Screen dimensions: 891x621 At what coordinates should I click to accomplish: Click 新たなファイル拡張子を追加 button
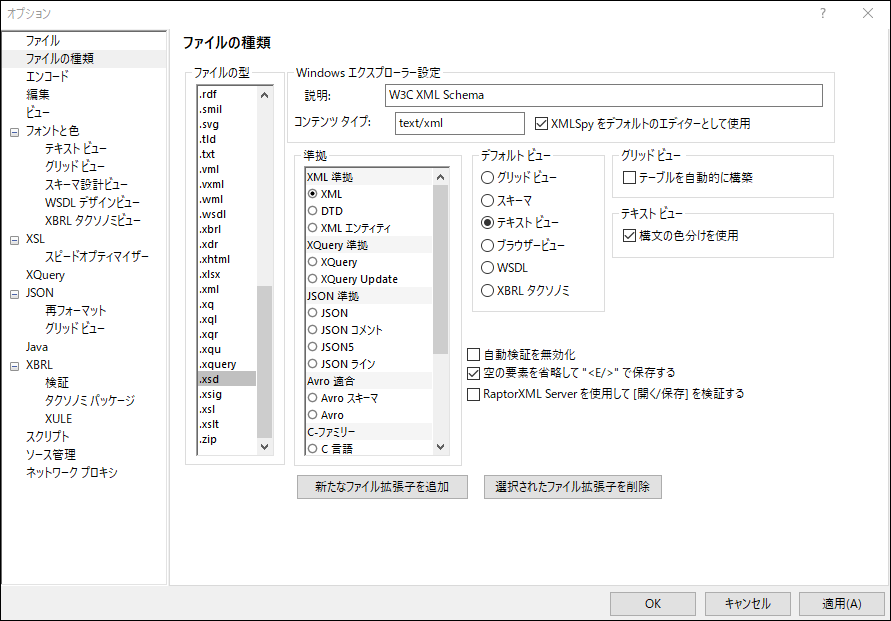tap(382, 487)
